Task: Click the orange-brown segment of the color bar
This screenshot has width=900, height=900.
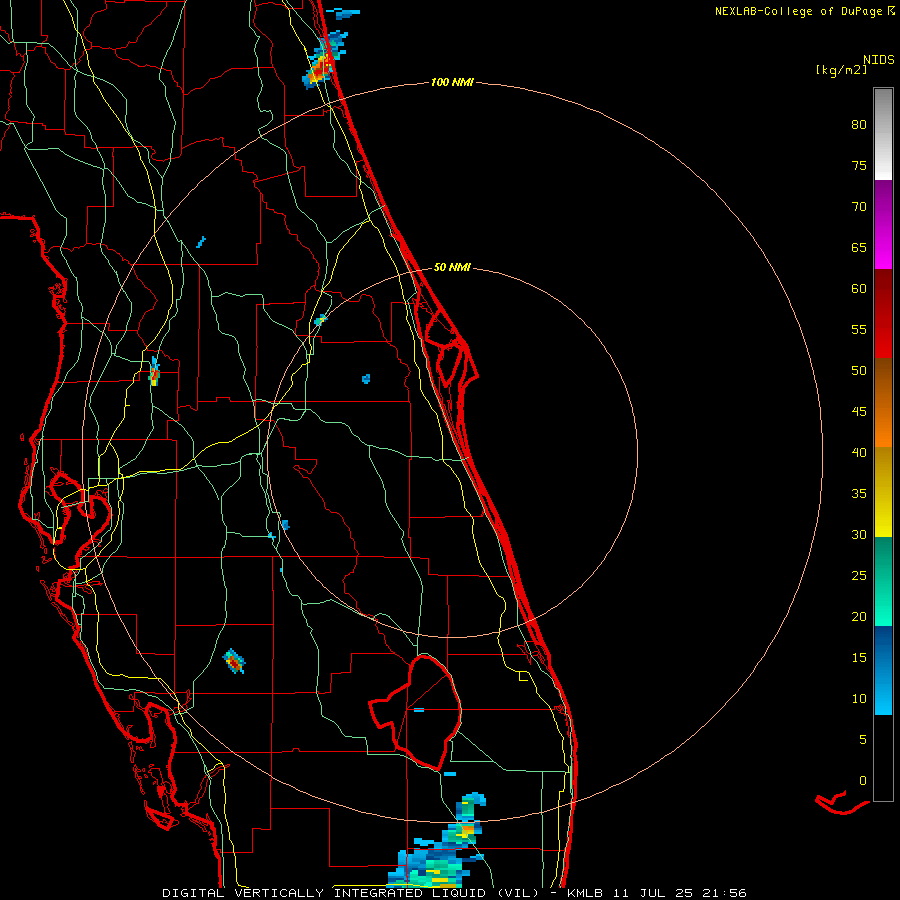Action: tap(883, 403)
